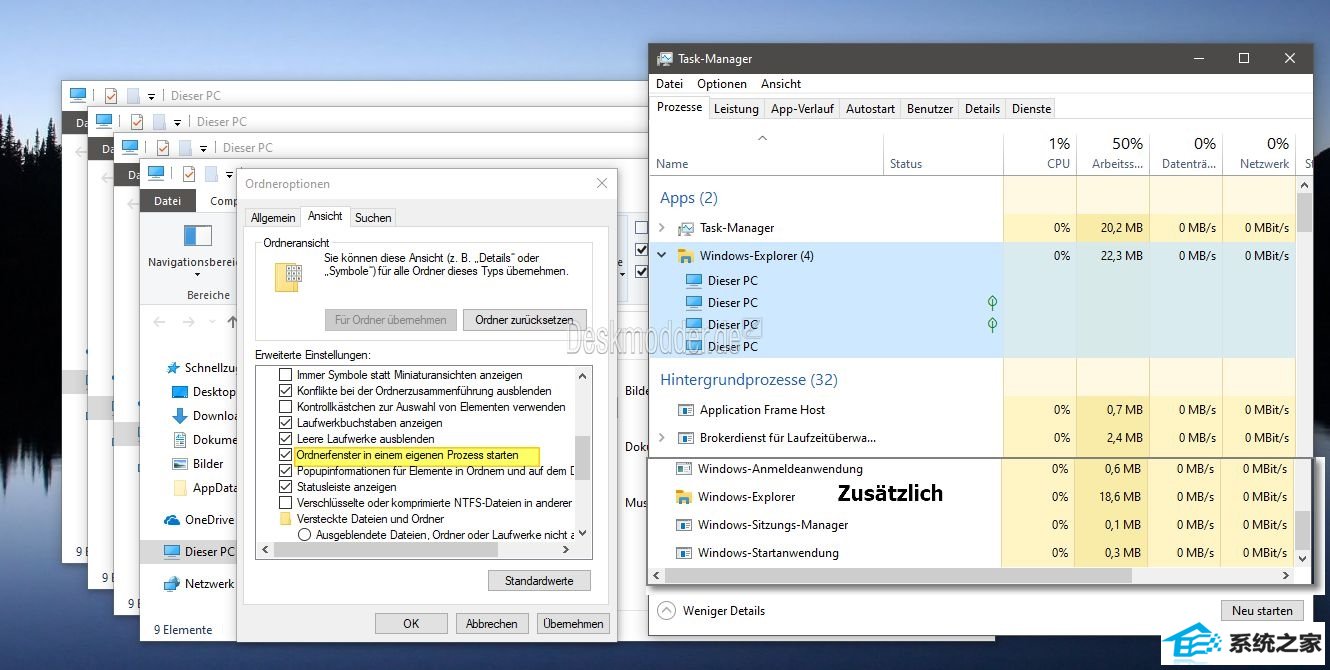Open quick access dropdown in second Explorer window
Viewport: 1330px width, 670px height.
[x=177, y=122]
